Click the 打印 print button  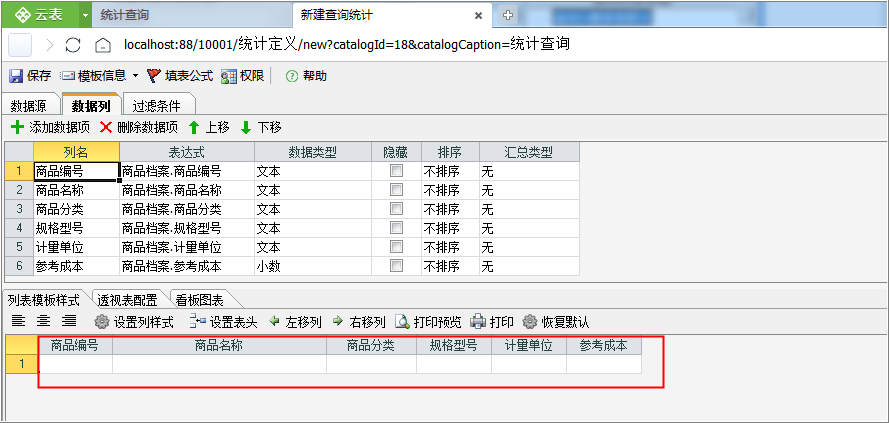pos(493,323)
